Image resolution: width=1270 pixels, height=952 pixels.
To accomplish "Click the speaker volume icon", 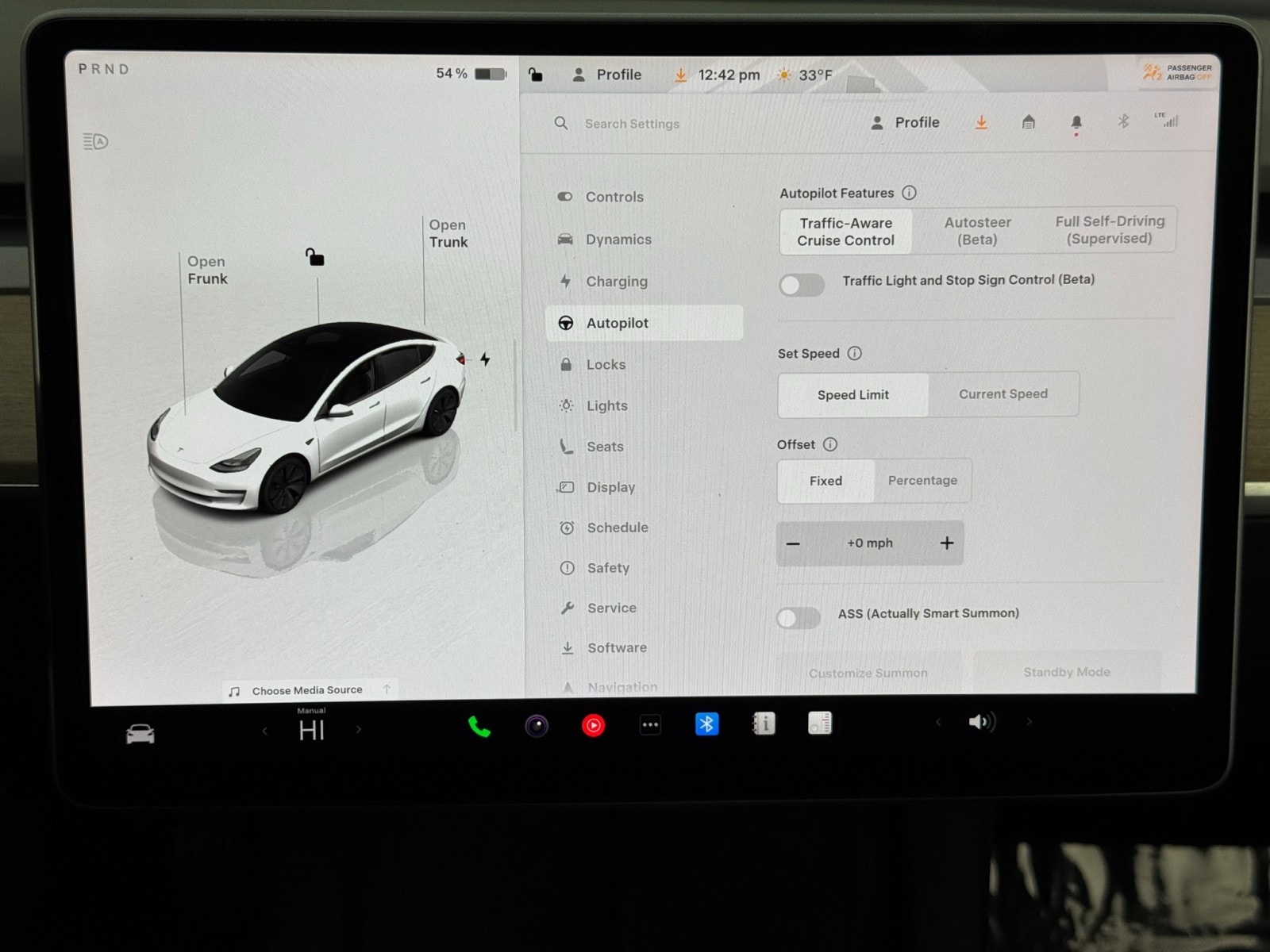I will click(x=980, y=722).
